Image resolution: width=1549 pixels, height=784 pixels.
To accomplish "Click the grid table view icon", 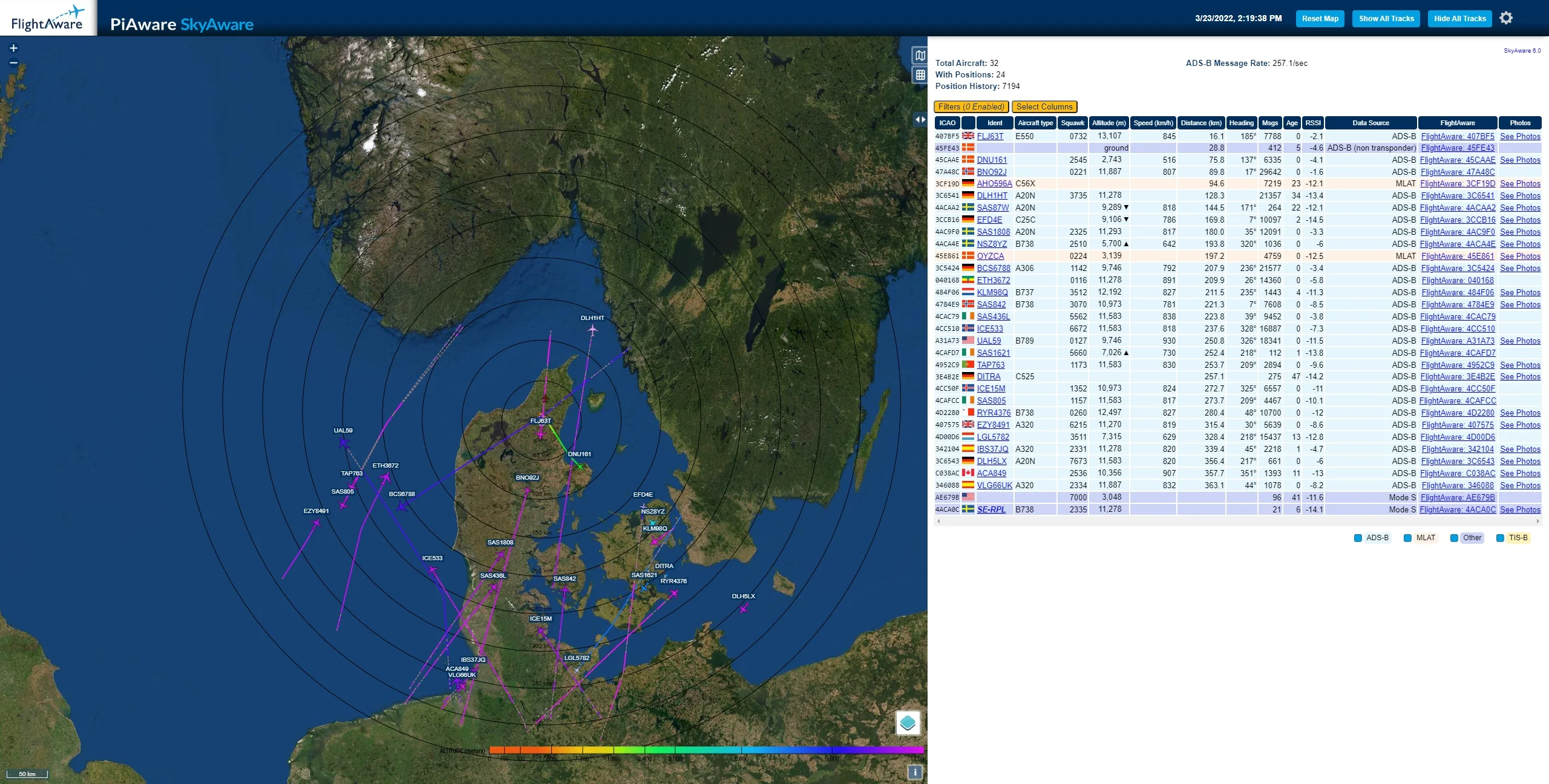I will 920,75.
